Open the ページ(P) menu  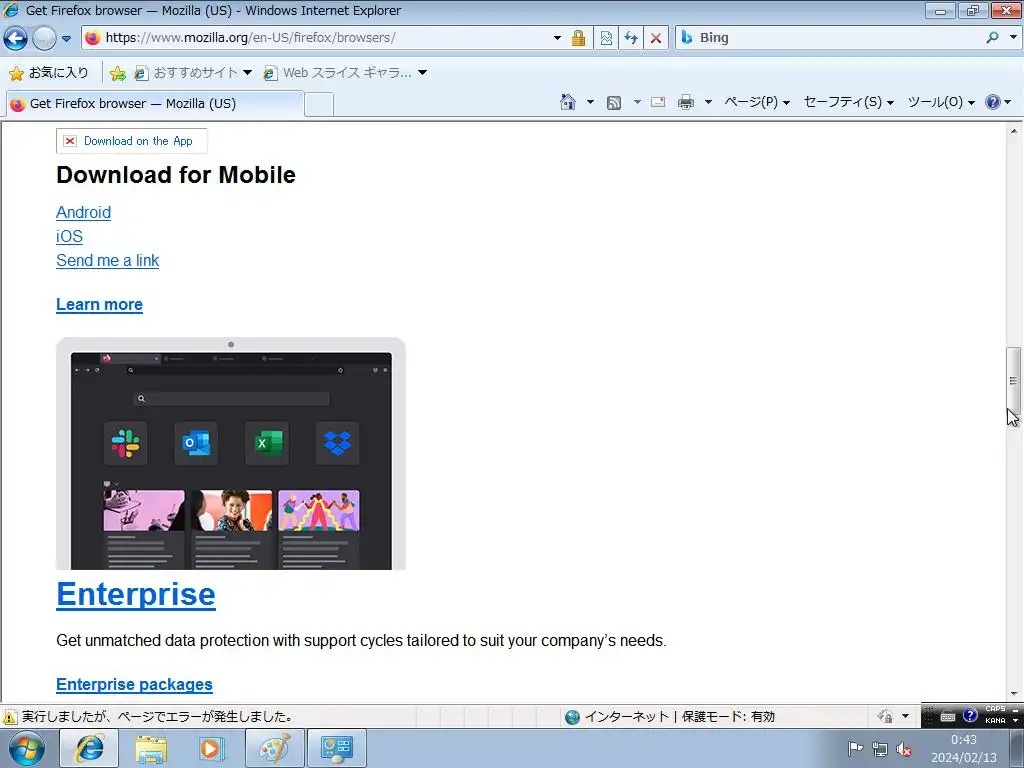click(757, 102)
